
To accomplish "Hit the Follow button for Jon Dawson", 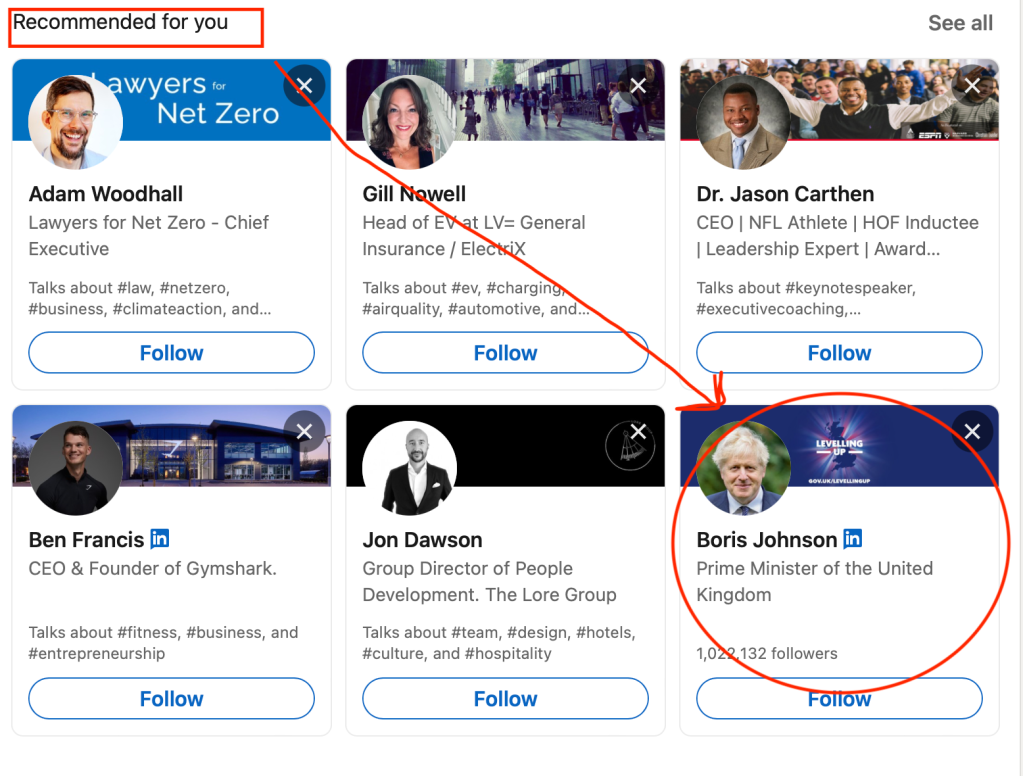I will click(505, 699).
